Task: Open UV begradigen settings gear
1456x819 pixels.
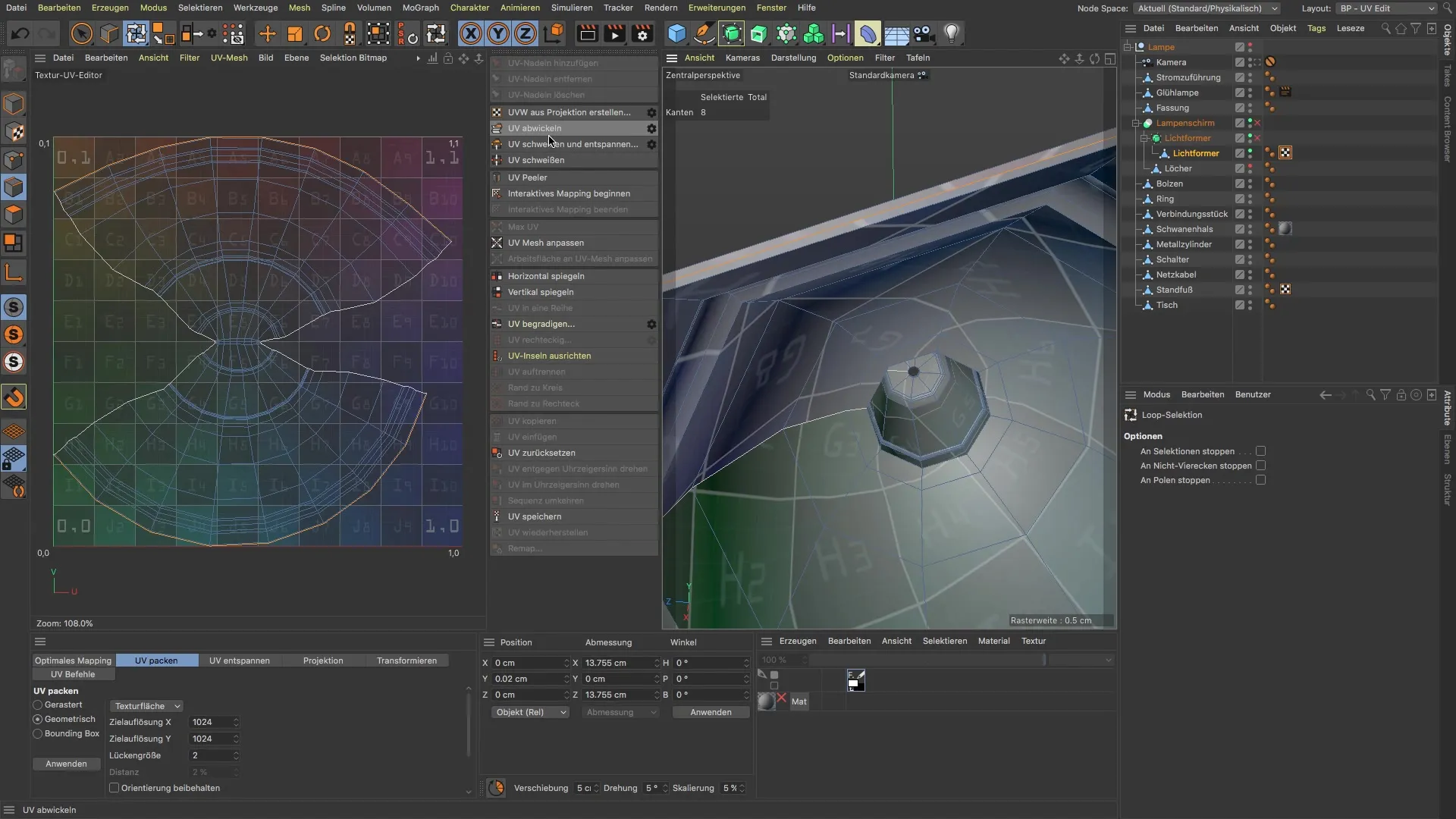Action: [651, 324]
